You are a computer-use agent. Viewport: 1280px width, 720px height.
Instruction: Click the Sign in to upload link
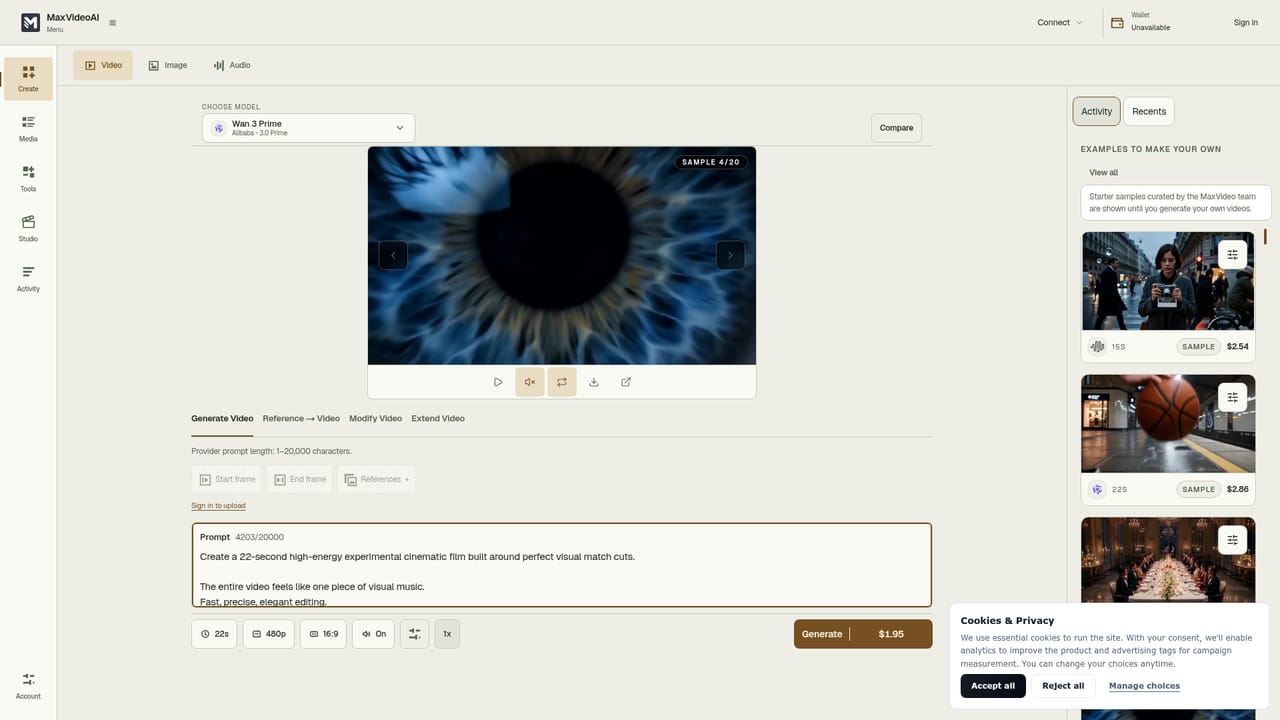pos(218,506)
